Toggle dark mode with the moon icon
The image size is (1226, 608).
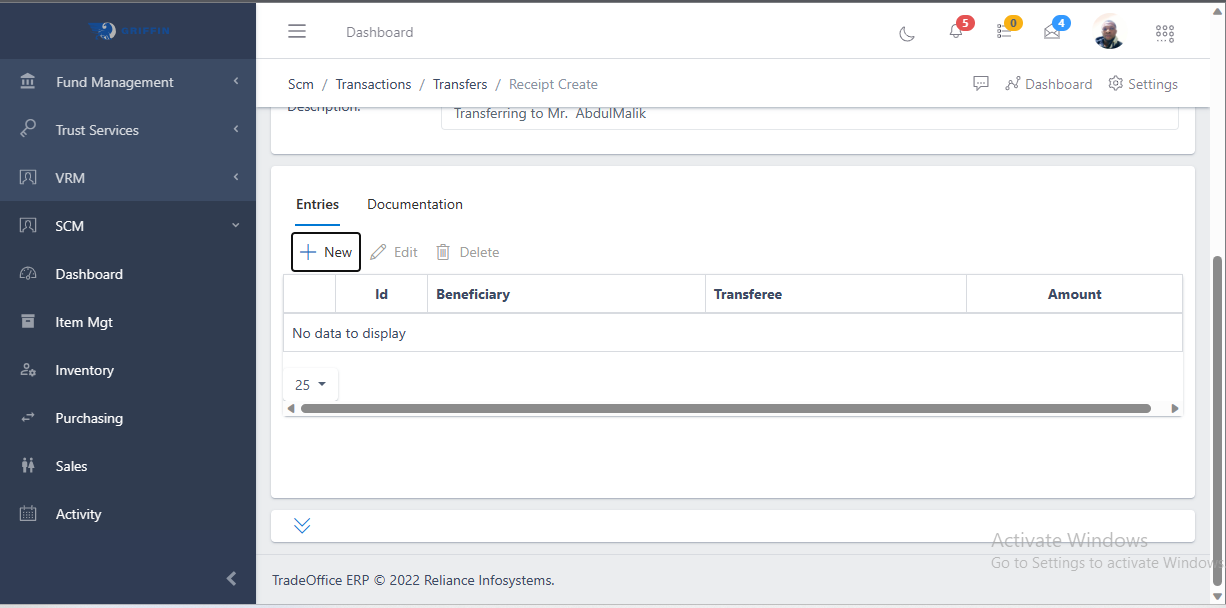[x=906, y=33]
